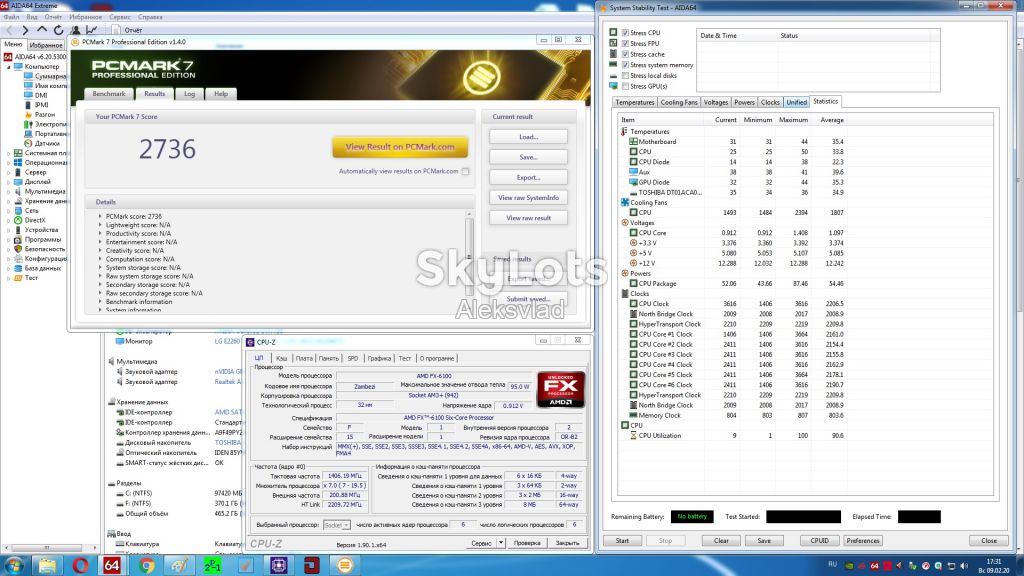The height and width of the screenshot is (576, 1024).
Task: Open the Память tab in CPU-Z
Action: [x=328, y=359]
